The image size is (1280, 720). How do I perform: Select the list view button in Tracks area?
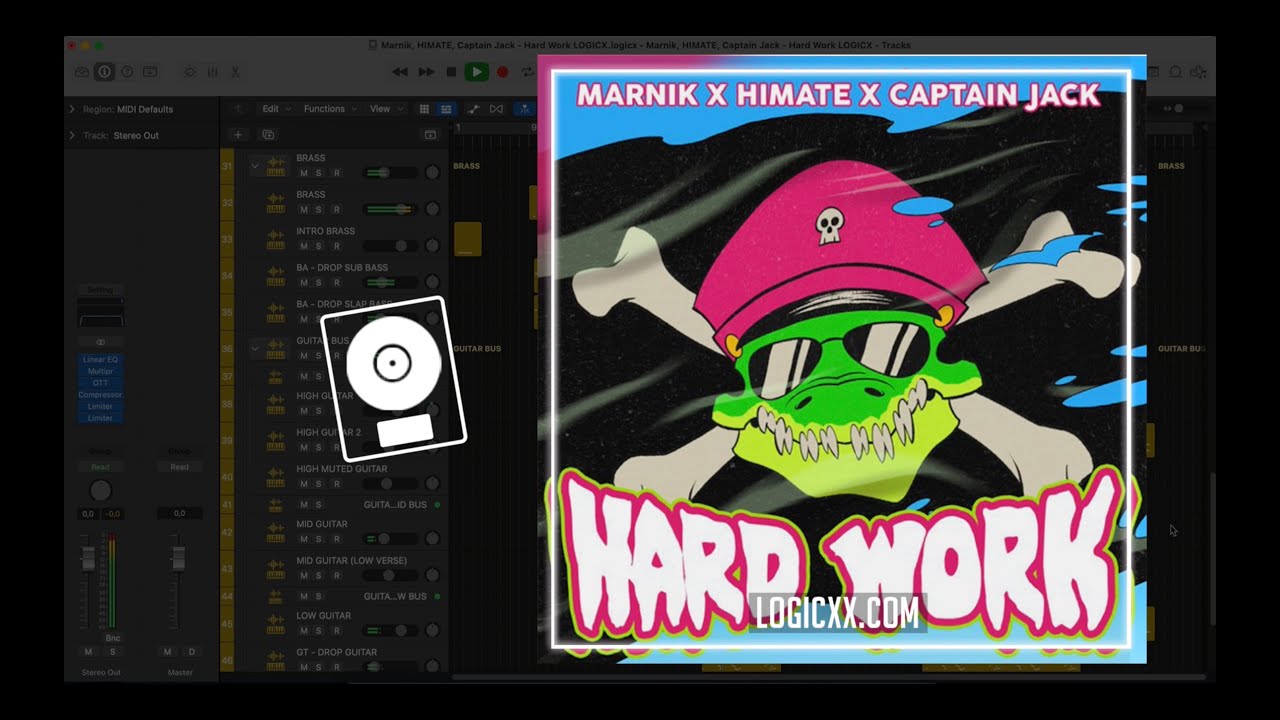click(446, 109)
